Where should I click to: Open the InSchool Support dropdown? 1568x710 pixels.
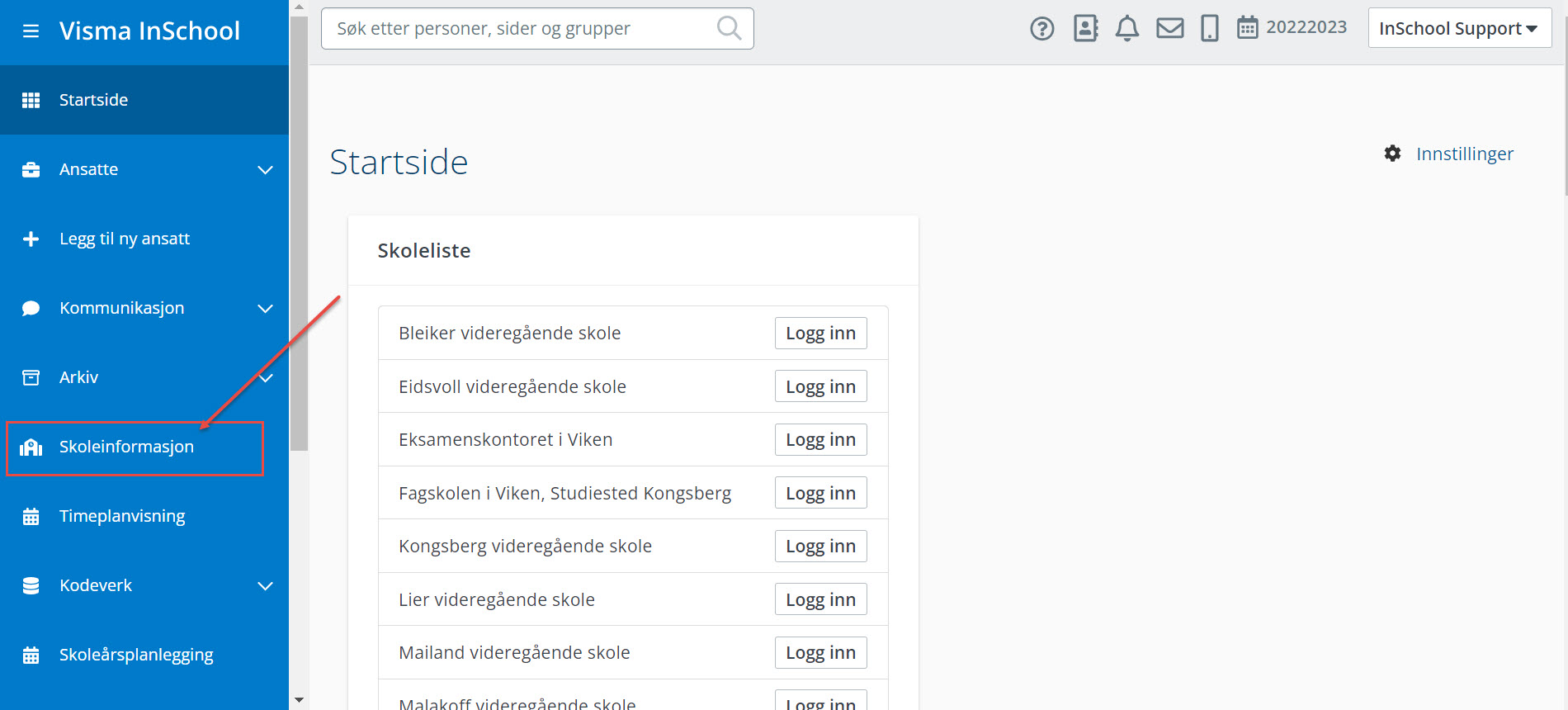coord(1460,28)
